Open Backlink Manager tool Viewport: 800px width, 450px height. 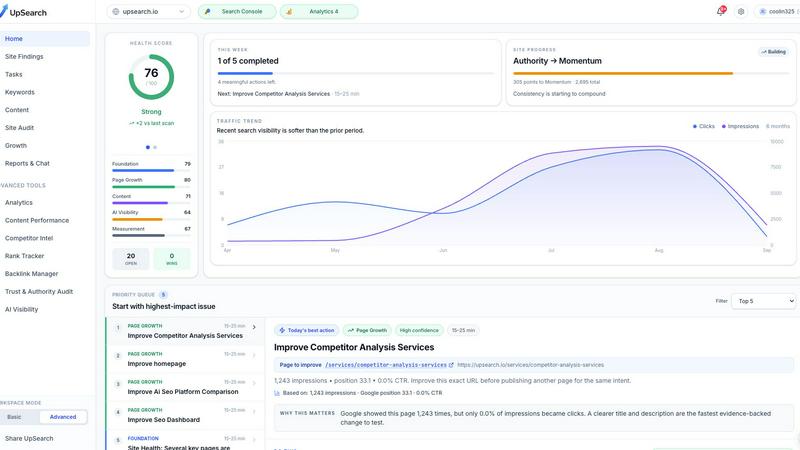pyautogui.click(x=45, y=274)
